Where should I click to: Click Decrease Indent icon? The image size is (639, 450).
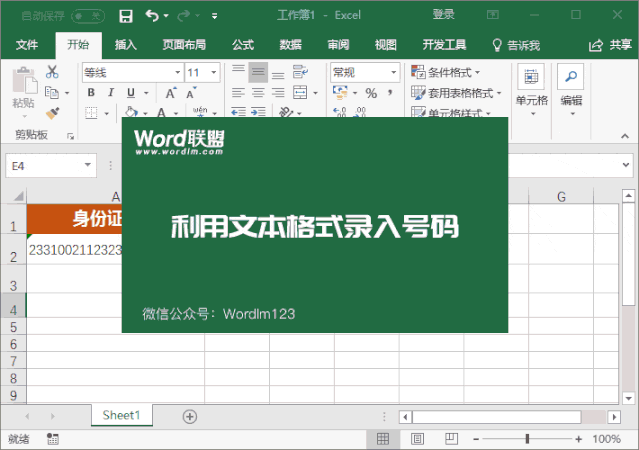[x=238, y=111]
